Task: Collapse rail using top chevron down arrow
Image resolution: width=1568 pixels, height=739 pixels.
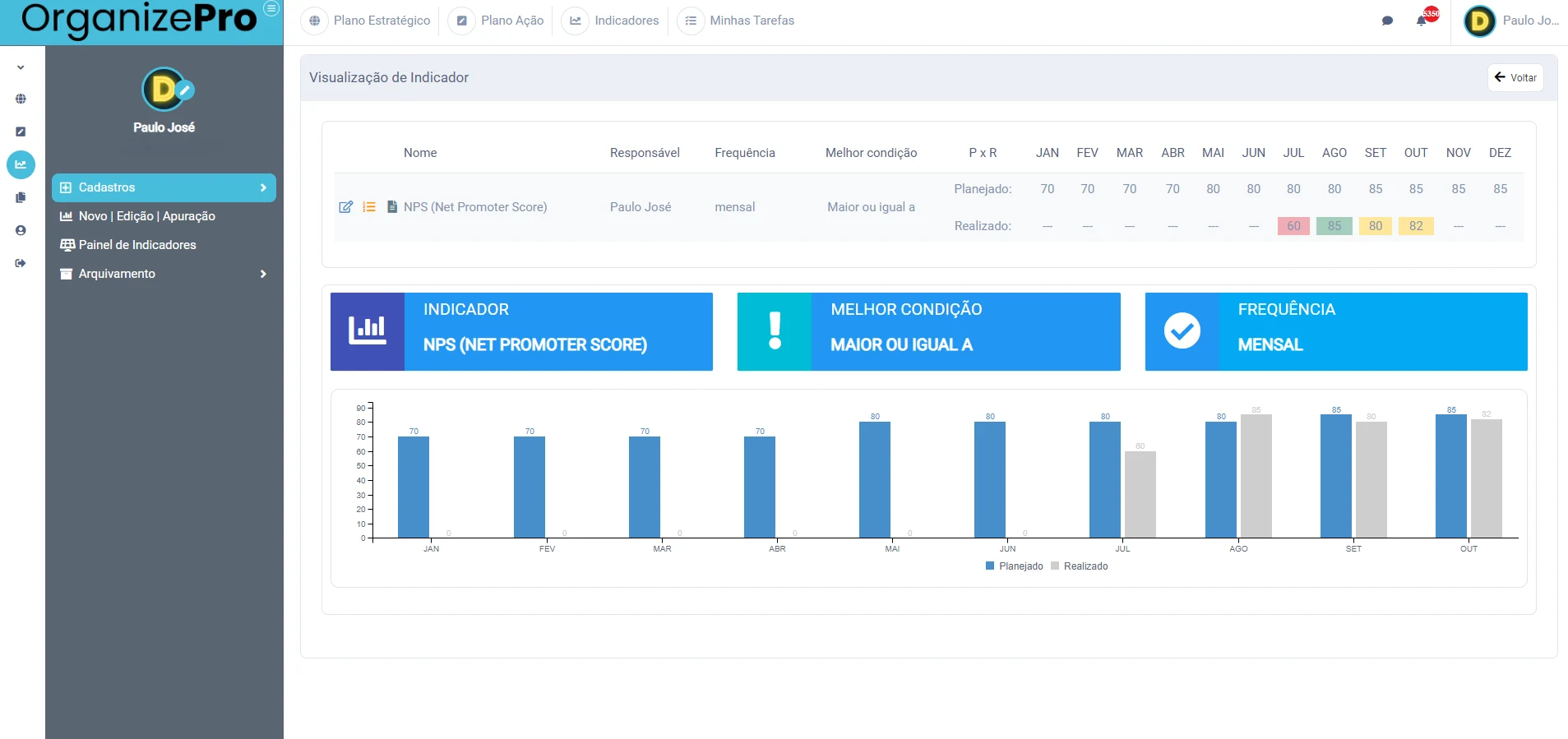Action: 21,67
